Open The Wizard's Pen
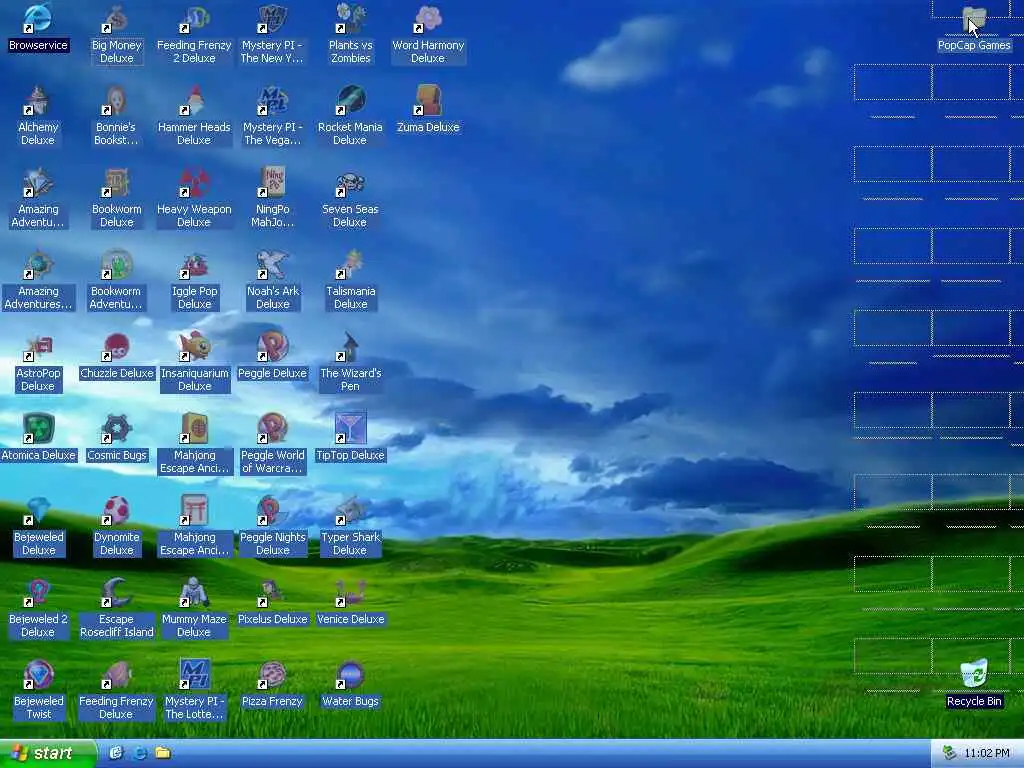Viewport: 1024px width, 768px height. (350, 363)
